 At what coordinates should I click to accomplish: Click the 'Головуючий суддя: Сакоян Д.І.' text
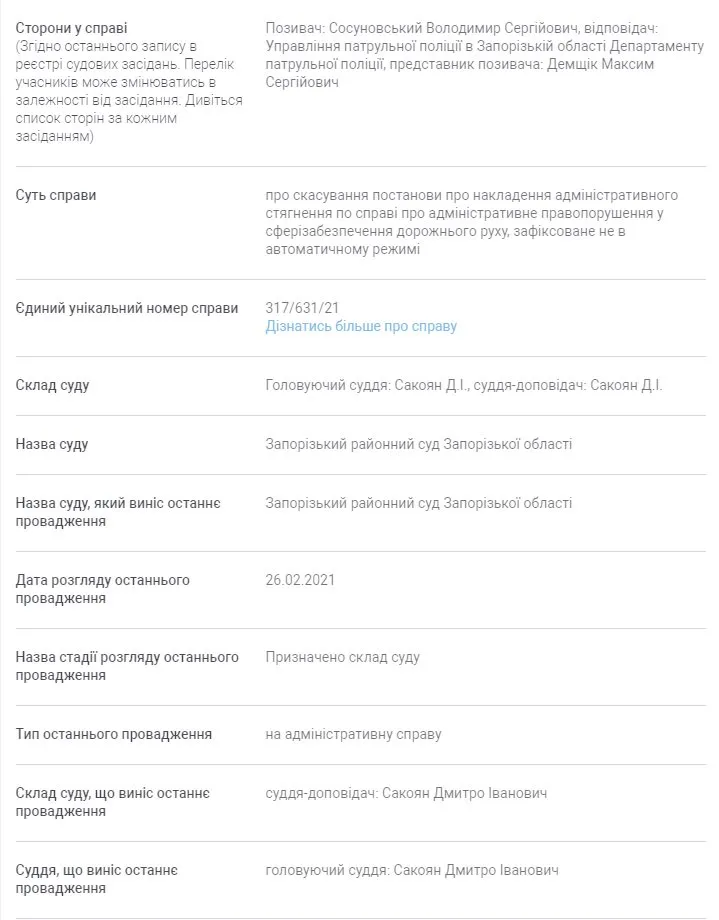367,385
